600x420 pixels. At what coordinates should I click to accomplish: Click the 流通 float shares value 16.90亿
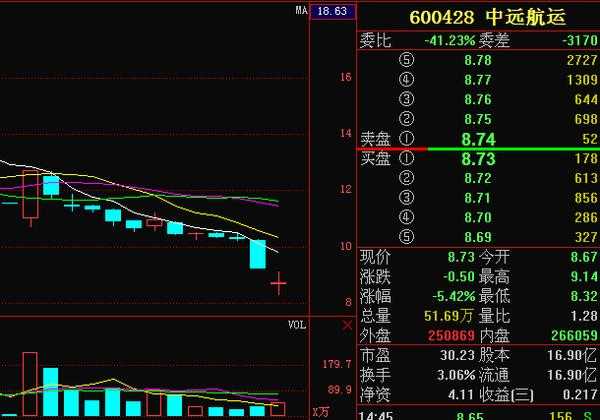572,375
